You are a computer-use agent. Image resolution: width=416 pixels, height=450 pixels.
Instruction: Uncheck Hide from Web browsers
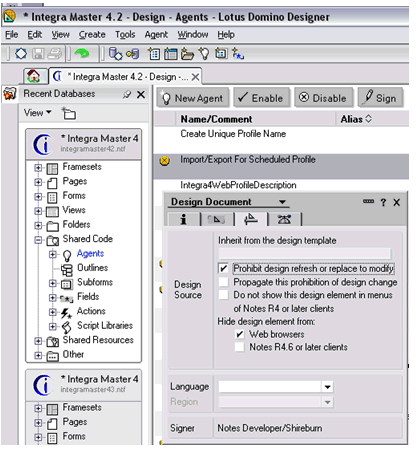point(239,334)
